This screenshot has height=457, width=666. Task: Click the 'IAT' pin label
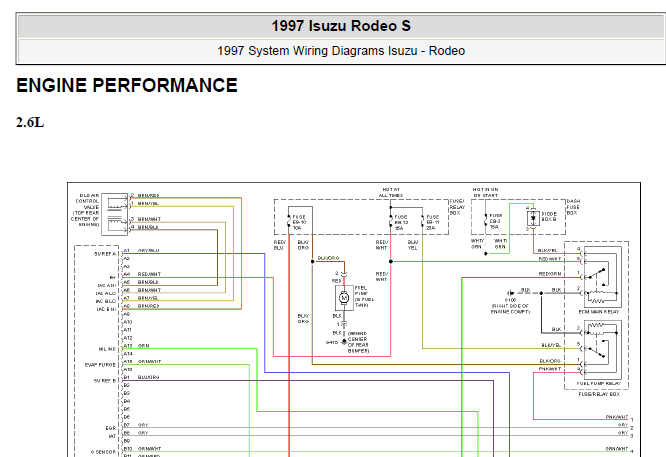click(112, 436)
